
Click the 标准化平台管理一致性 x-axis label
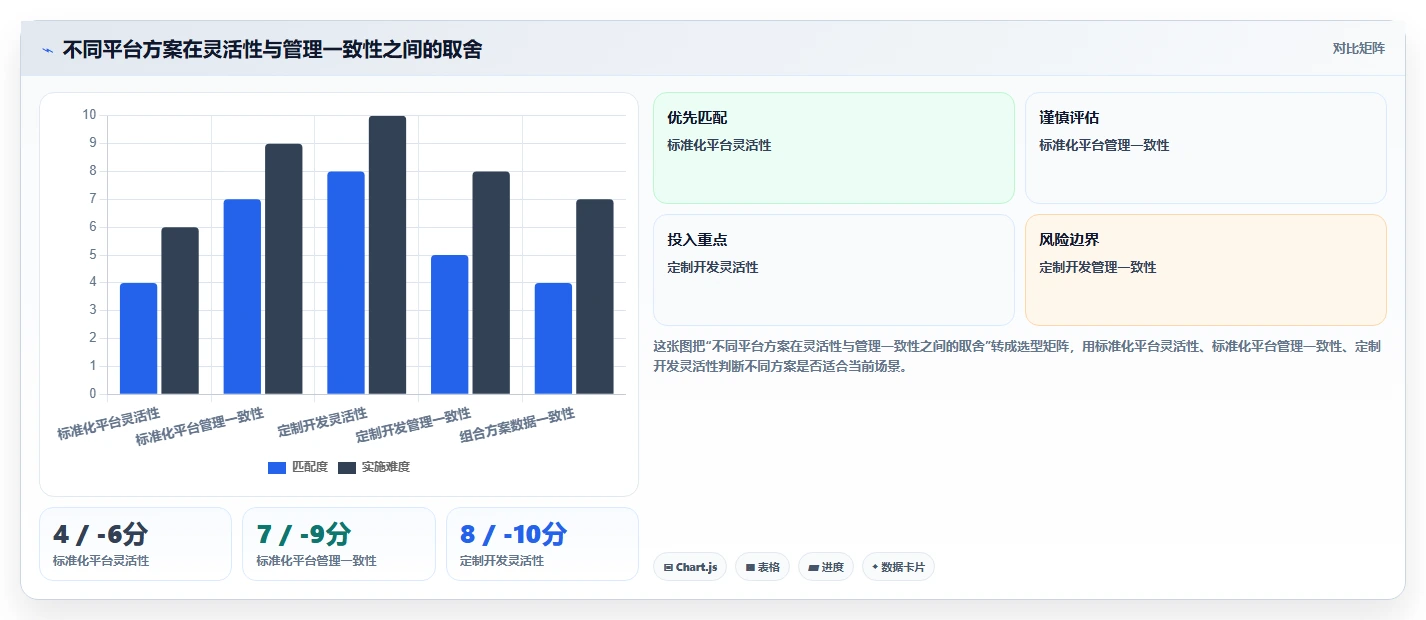(200, 427)
